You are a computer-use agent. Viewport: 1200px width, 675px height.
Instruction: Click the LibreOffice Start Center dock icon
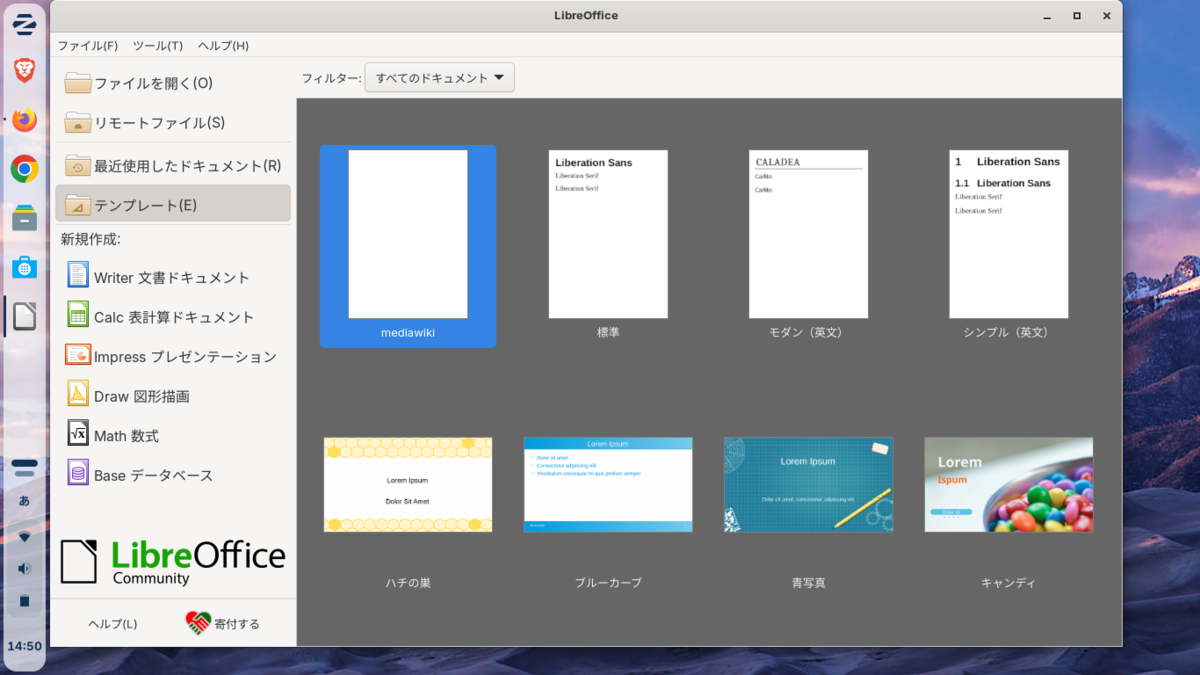[25, 317]
